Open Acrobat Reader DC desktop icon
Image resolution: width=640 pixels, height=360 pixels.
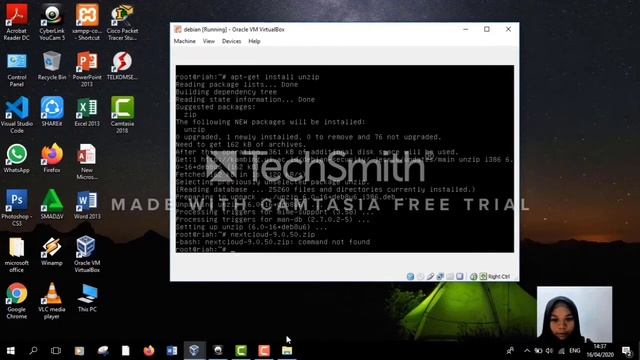17,22
